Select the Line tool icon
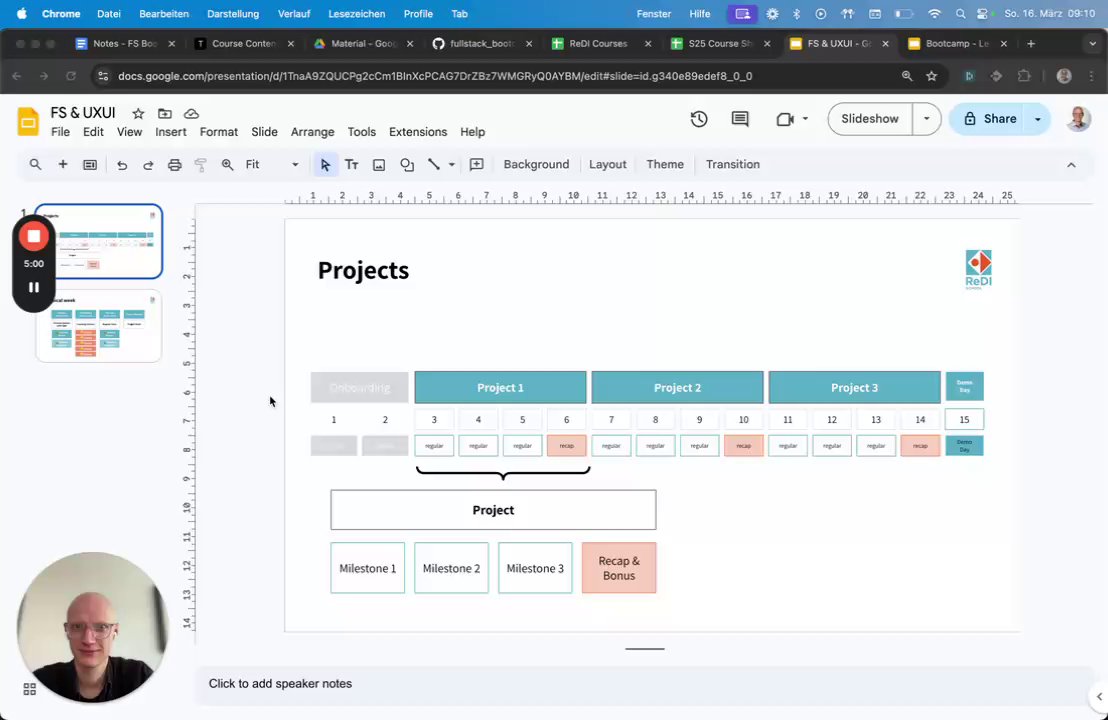This screenshot has width=1108, height=720. pyautogui.click(x=434, y=165)
